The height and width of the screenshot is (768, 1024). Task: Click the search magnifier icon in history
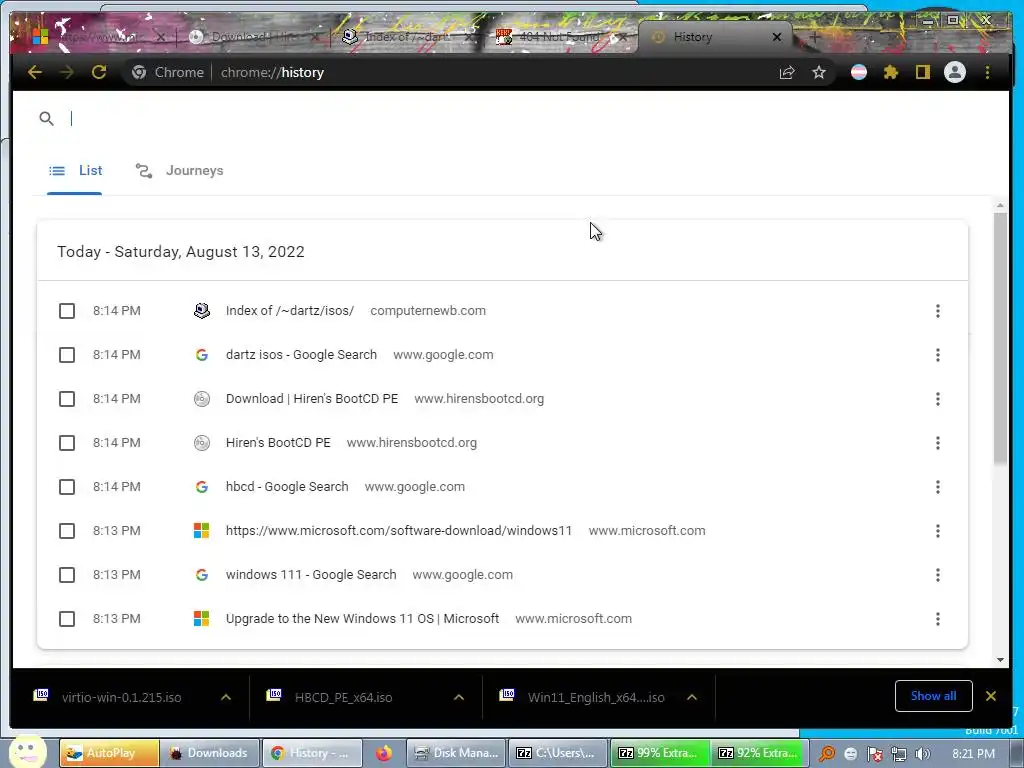pos(46,118)
